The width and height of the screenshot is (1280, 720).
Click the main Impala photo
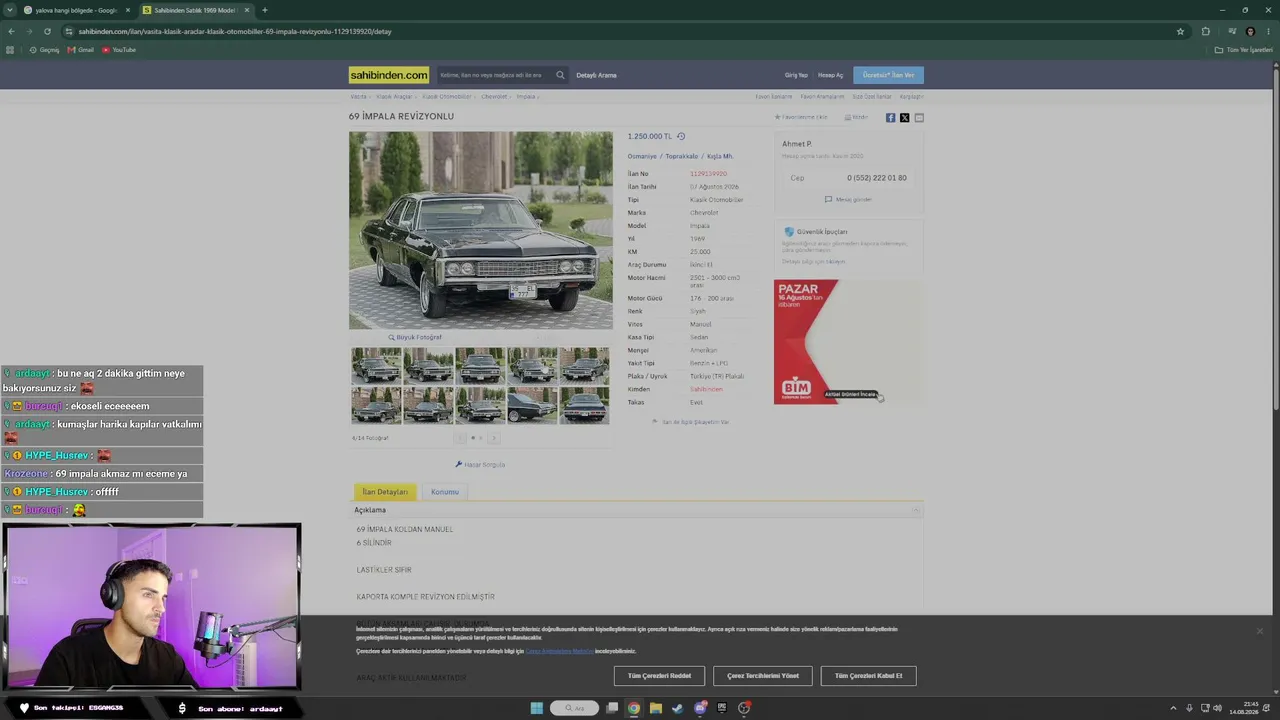[481, 230]
